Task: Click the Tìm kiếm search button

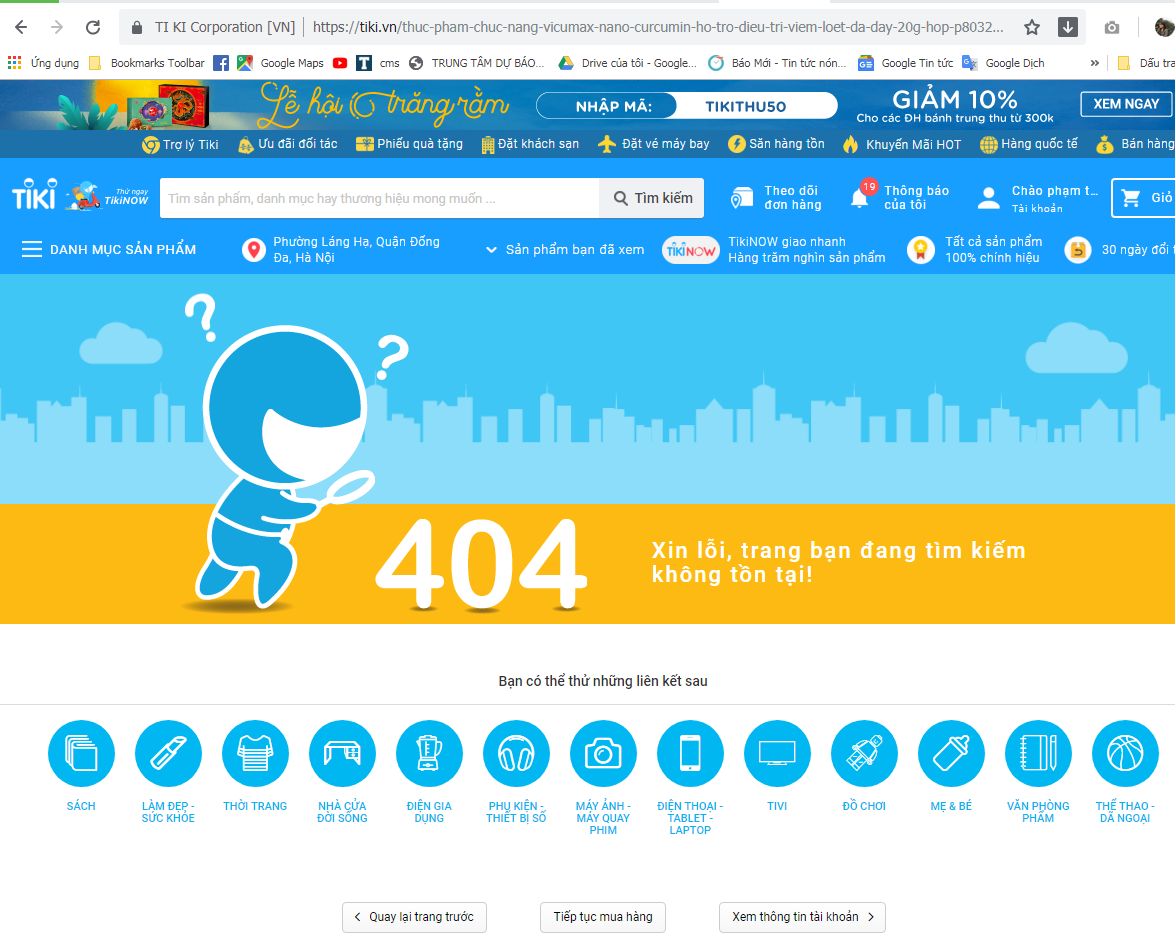Action: [x=652, y=198]
